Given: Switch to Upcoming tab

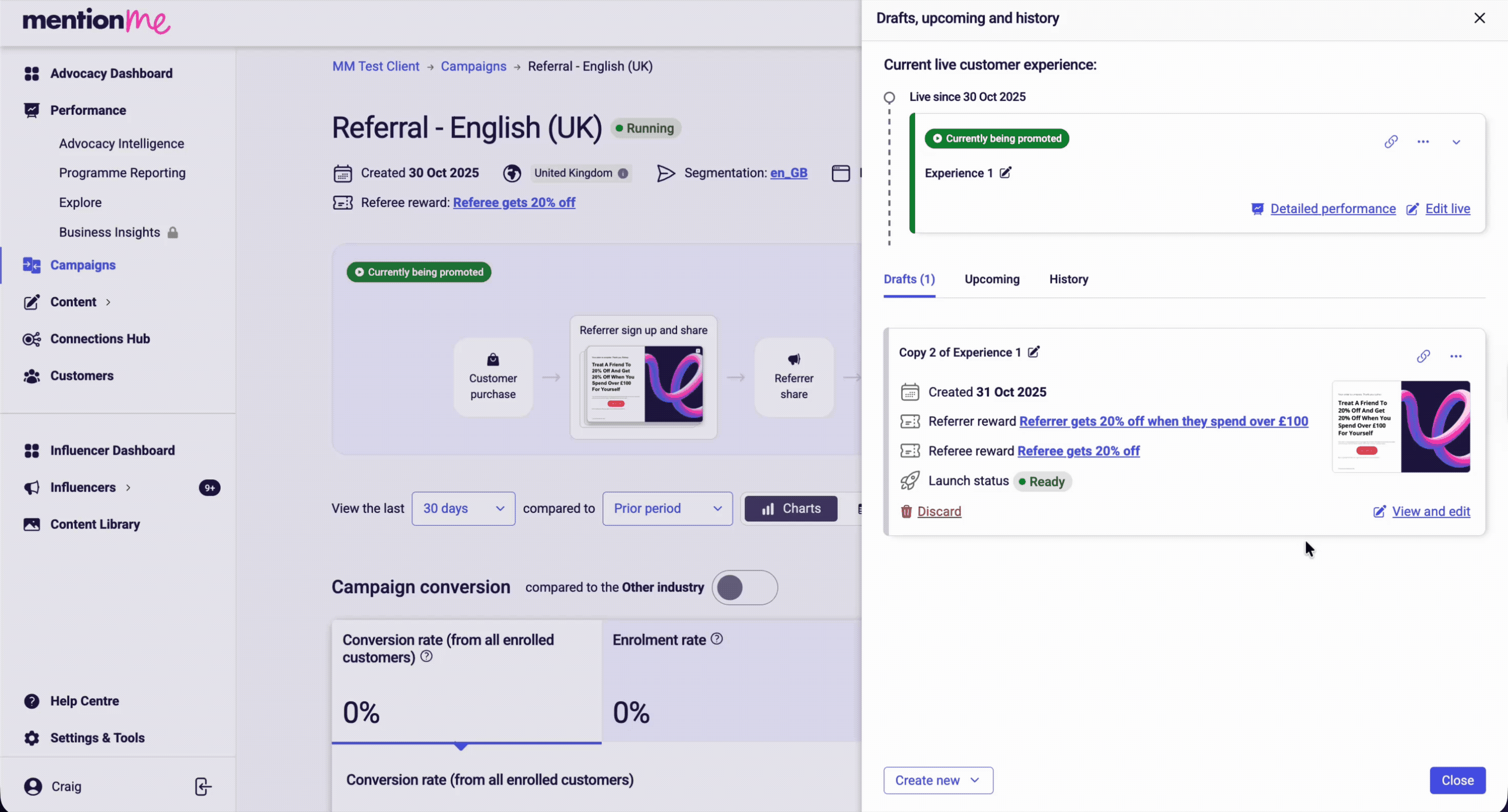Looking at the screenshot, I should click(991, 279).
